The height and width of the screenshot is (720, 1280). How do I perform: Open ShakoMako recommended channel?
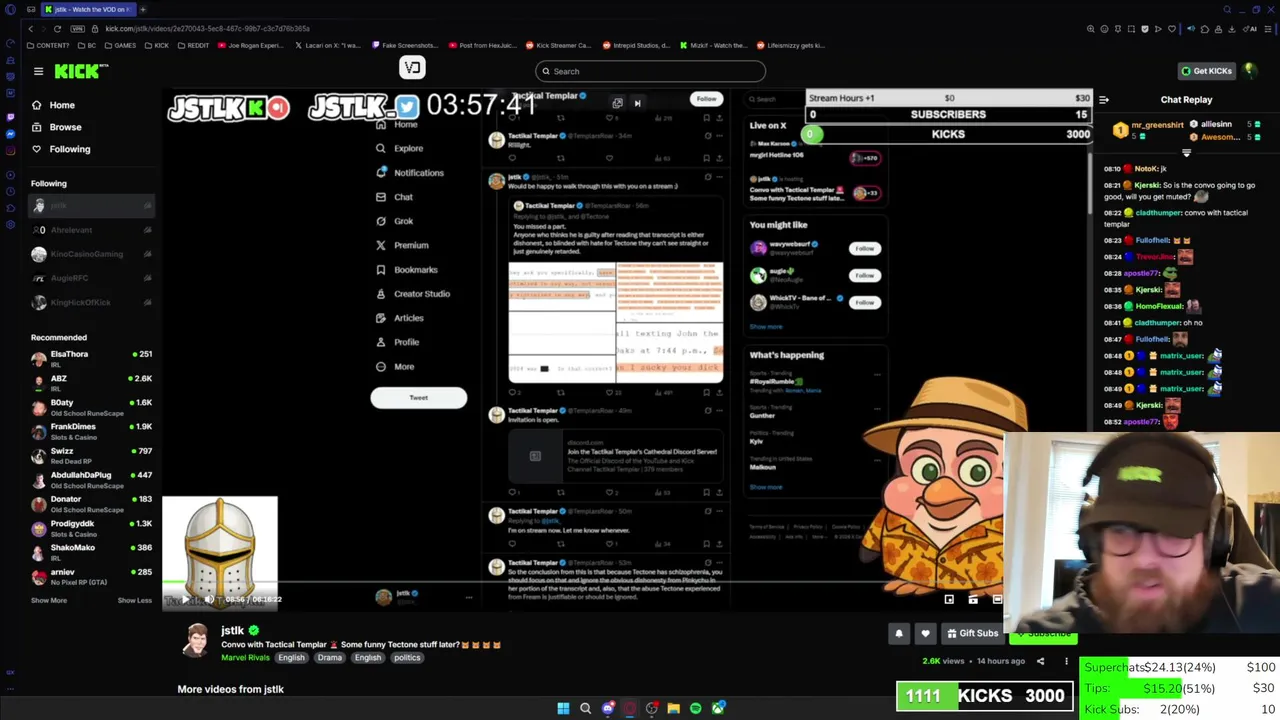click(x=92, y=552)
